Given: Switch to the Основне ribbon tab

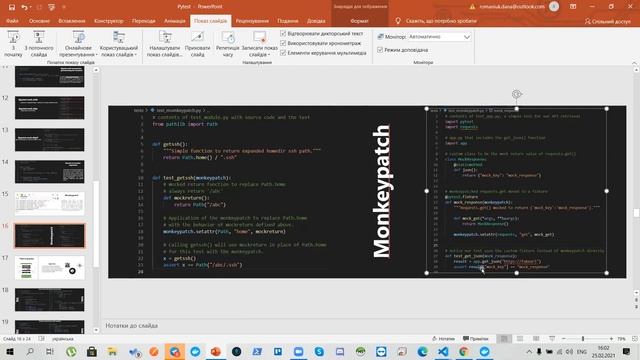Looking at the screenshot, I should (x=39, y=21).
